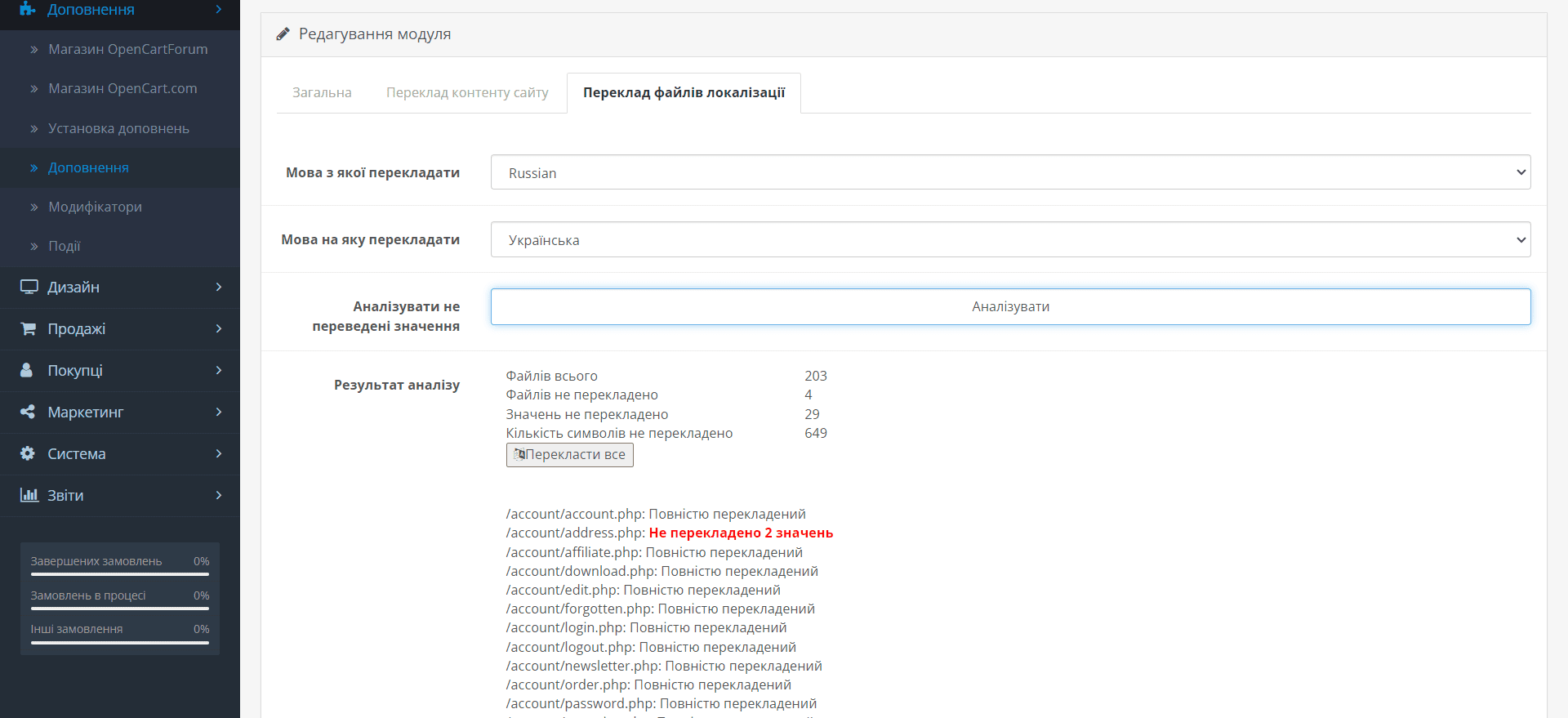Image resolution: width=1568 pixels, height=718 pixels.
Task: Click the user icon for Покупці
Action: [27, 370]
